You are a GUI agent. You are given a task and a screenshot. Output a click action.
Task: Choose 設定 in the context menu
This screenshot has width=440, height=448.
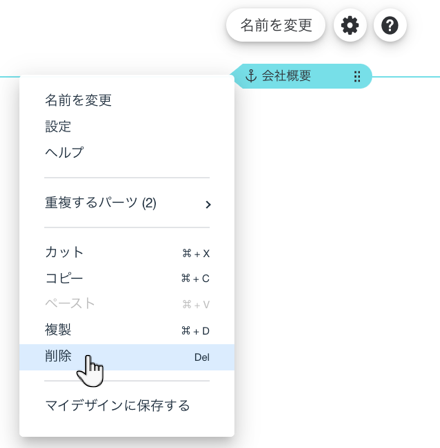[127, 126]
